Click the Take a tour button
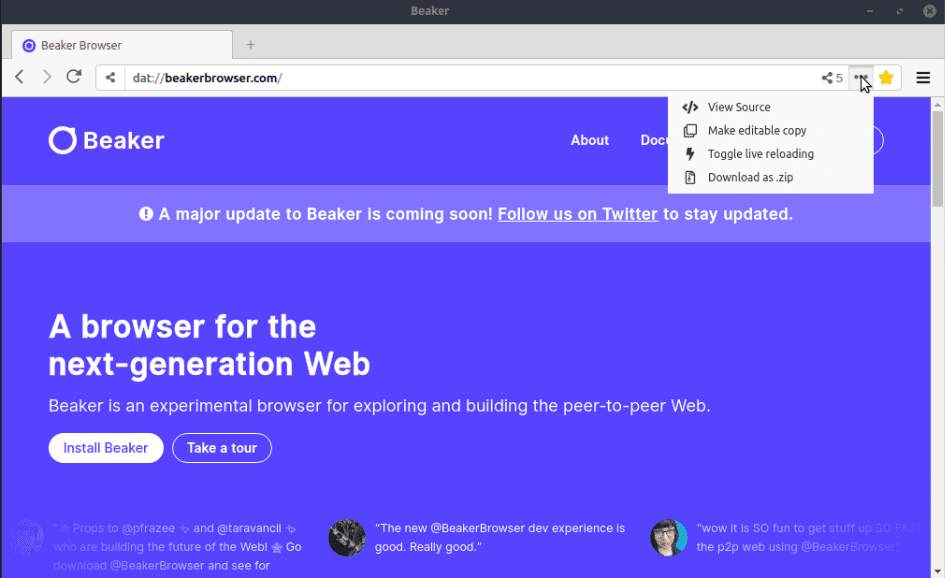945x578 pixels. 222,448
